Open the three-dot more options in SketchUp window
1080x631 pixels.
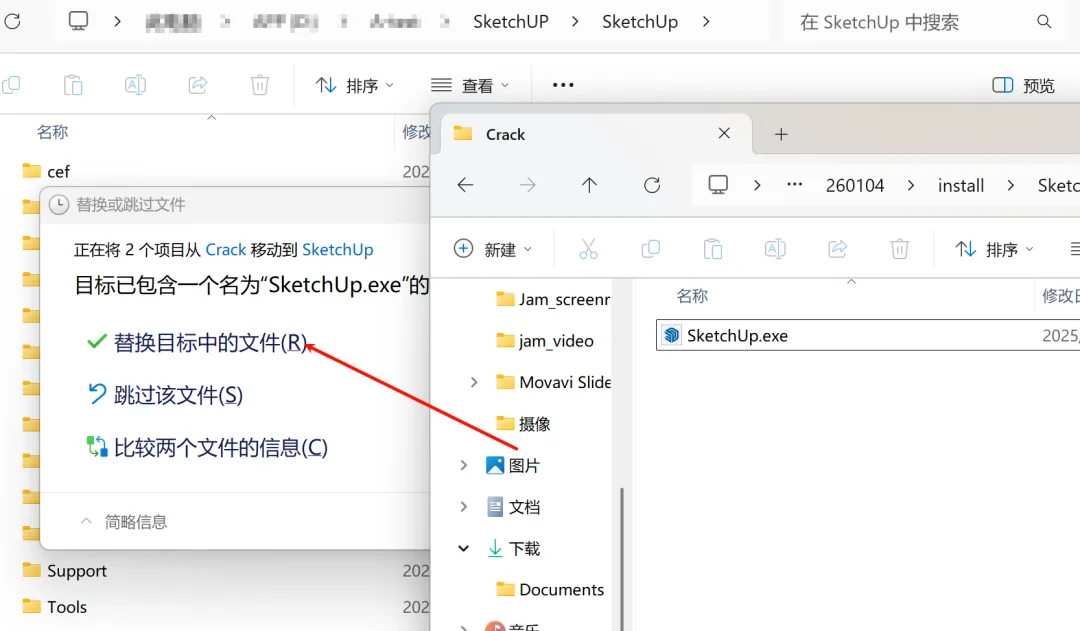click(563, 85)
